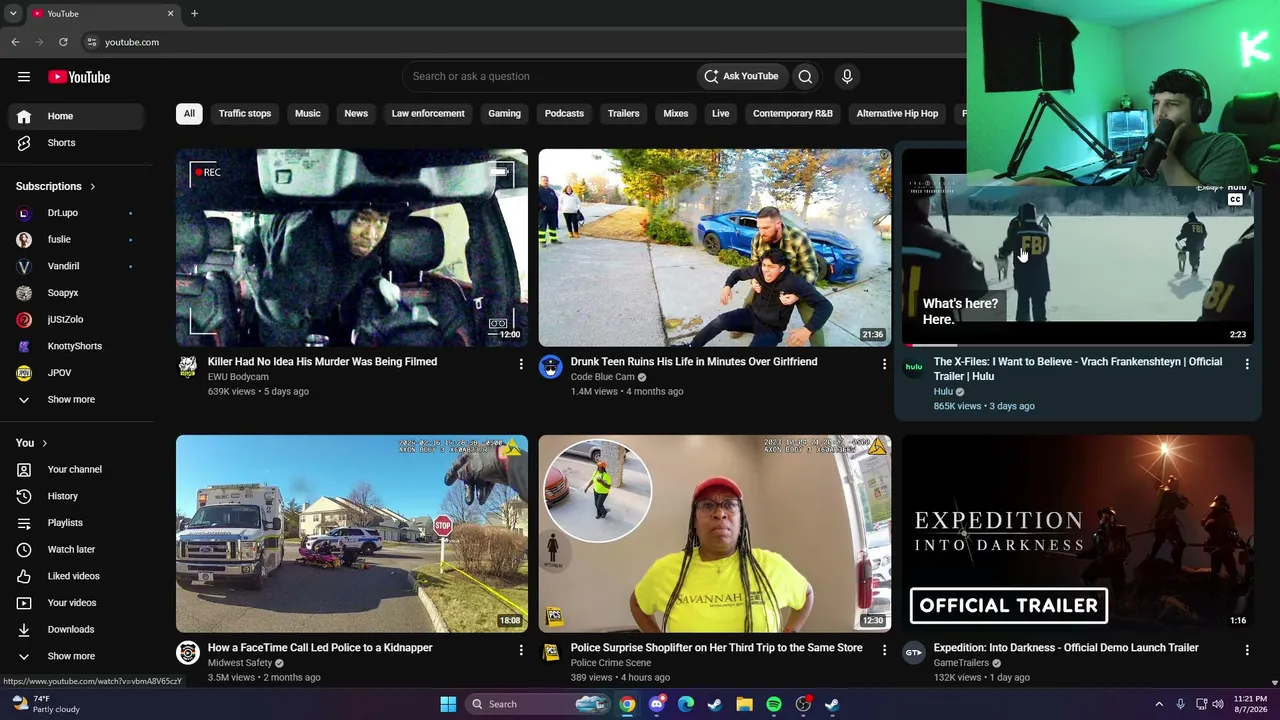Select the News filter chip
1280x720 pixels.
tap(356, 113)
